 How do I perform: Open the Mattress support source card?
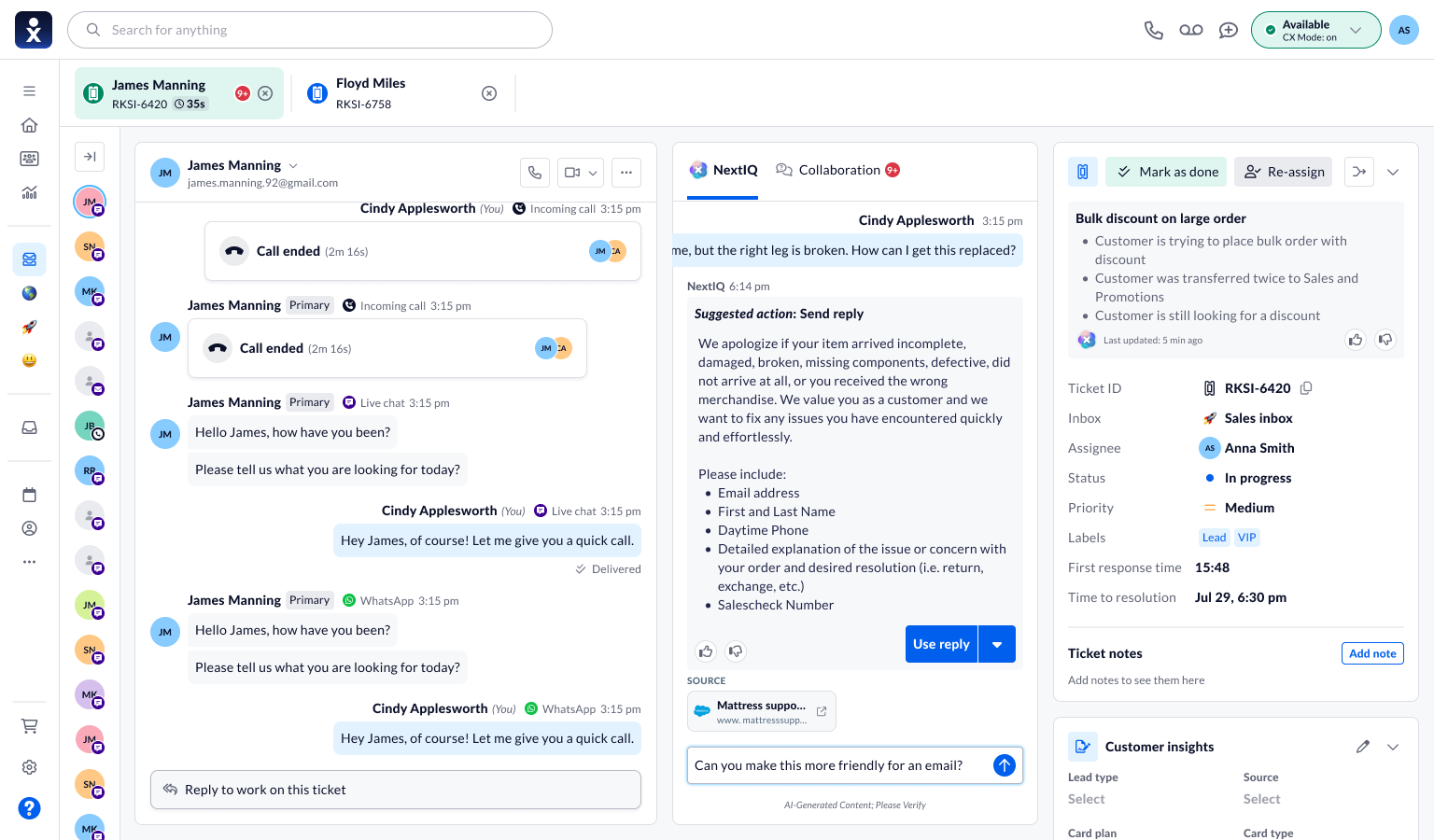coord(762,711)
